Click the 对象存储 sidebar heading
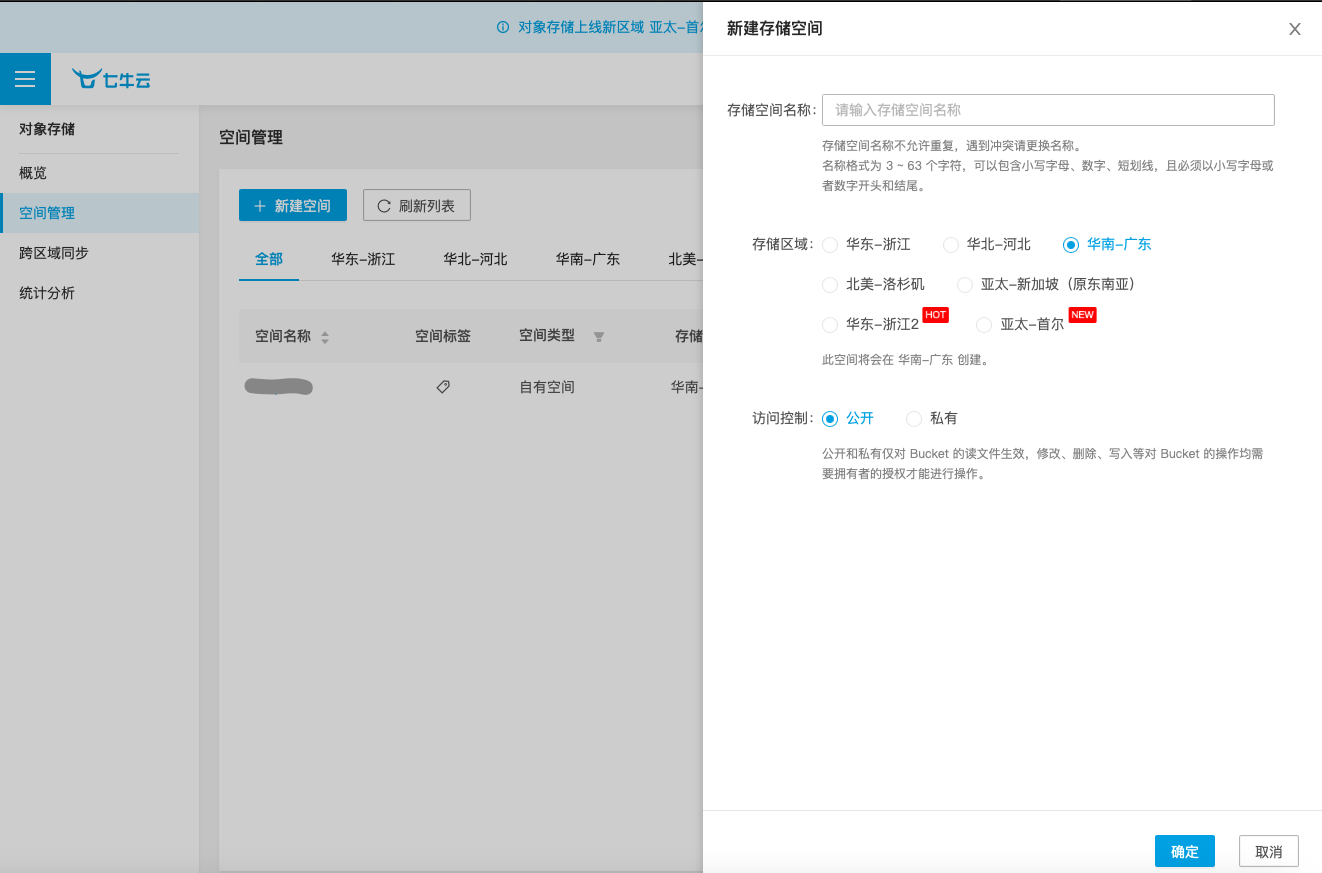Viewport: 1322px width, 873px height. click(x=47, y=129)
